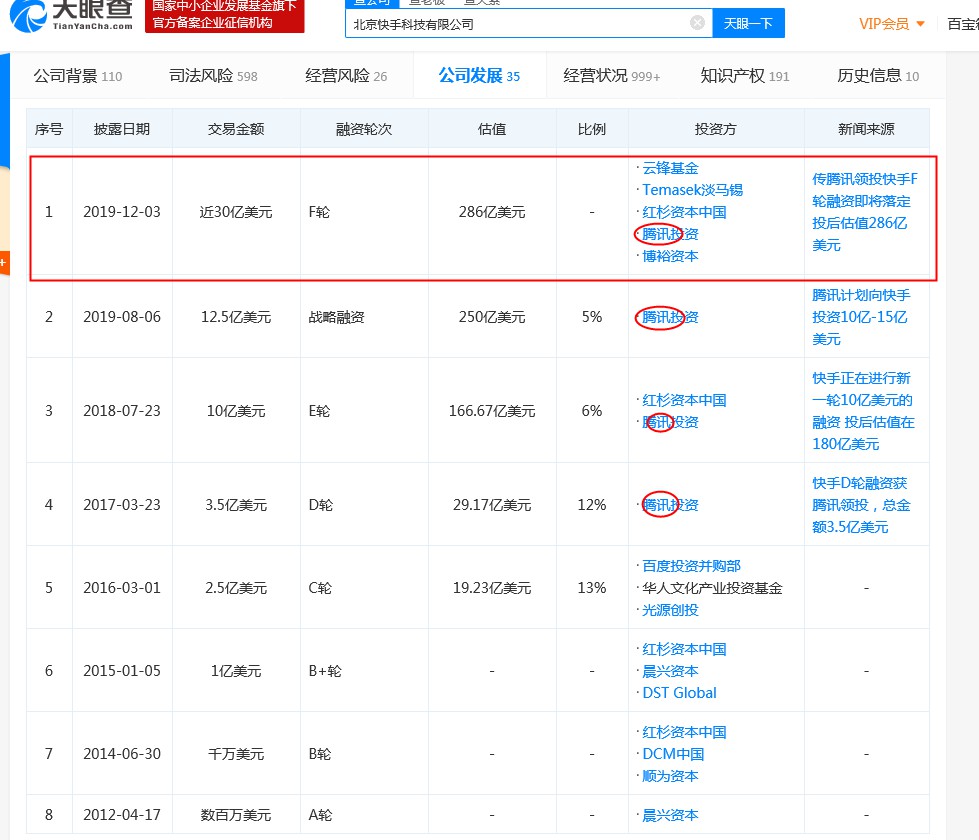Click the 估值 column header
Viewport: 979px width, 840px height.
pyautogui.click(x=492, y=129)
